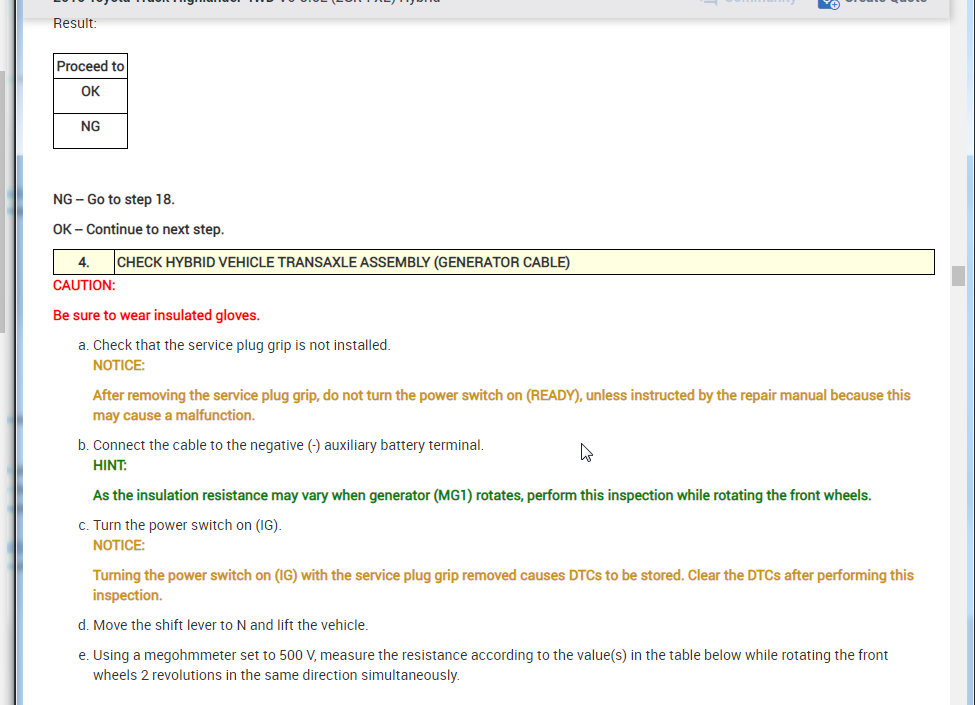The height and width of the screenshot is (705, 975).
Task: Click 'NG – Go to step 18.' text
Action: click(114, 200)
